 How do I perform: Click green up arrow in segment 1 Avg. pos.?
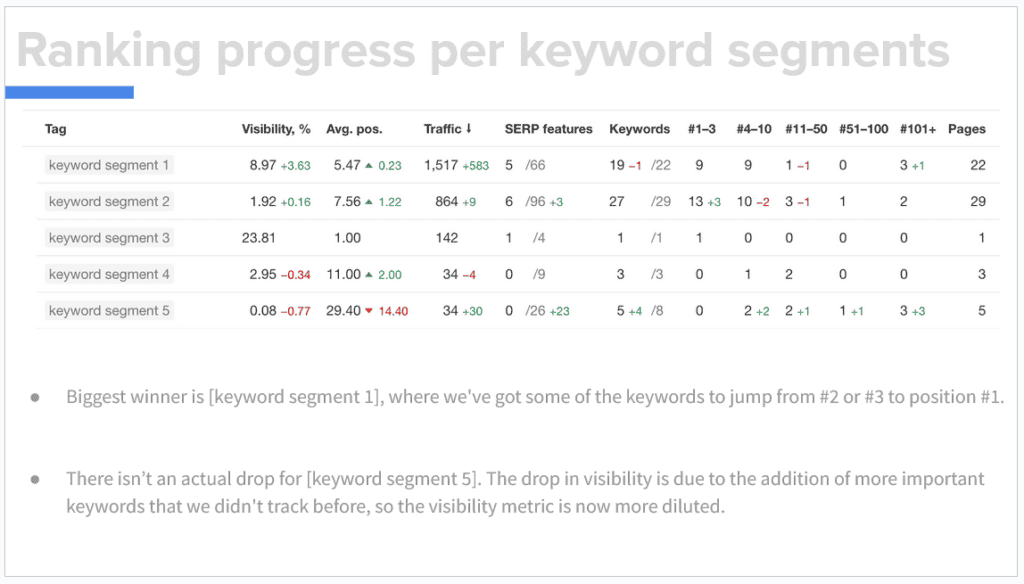(x=369, y=166)
